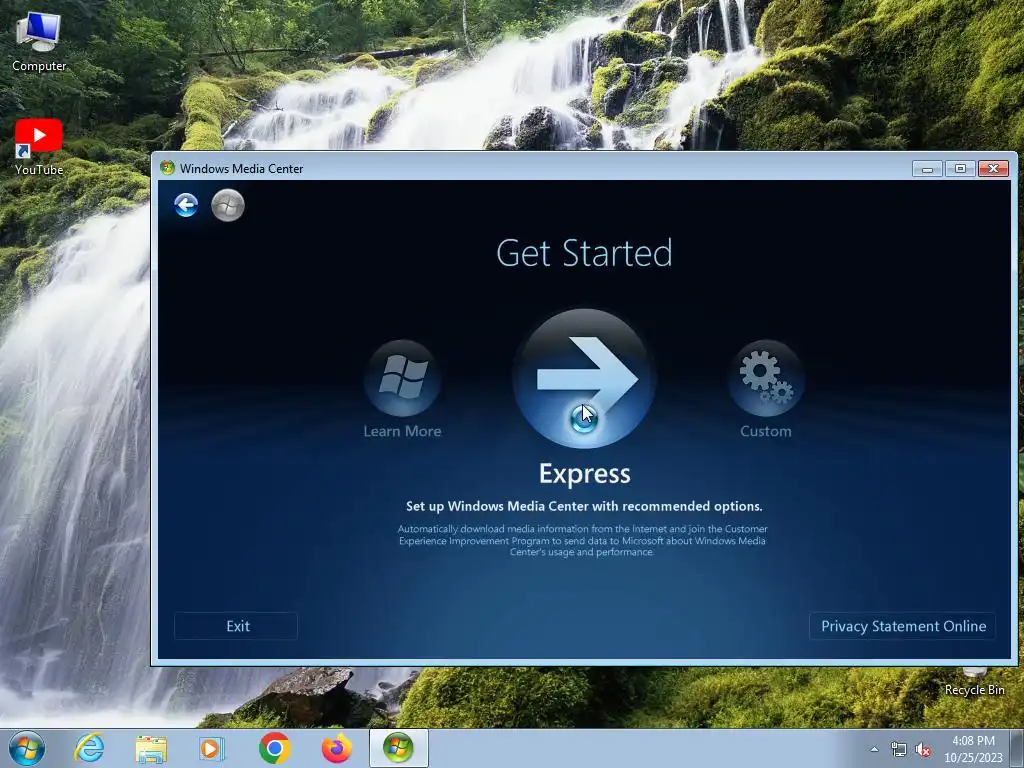Open the Windows Start menu
1024x768 pixels.
(x=27, y=748)
